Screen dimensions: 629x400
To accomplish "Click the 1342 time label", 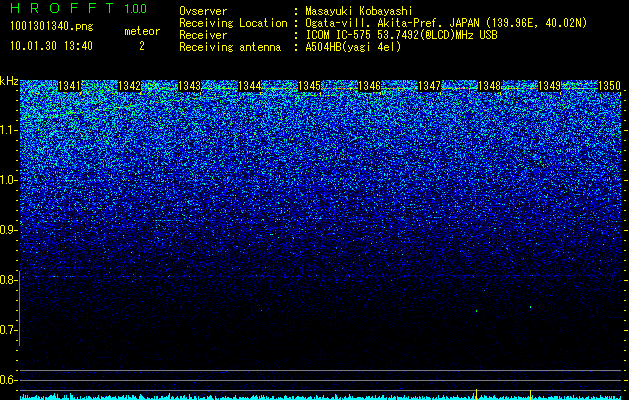I will [x=130, y=86].
